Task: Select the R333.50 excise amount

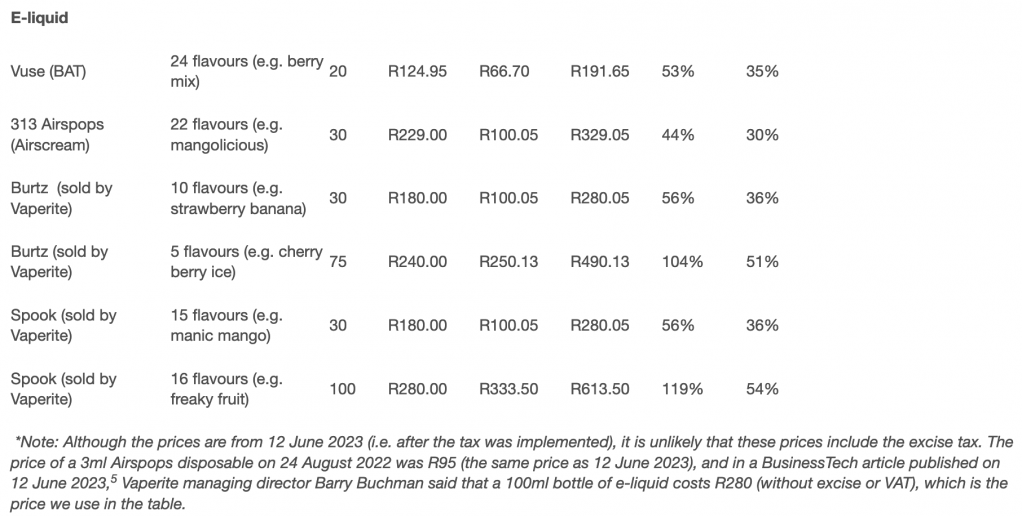Action: coord(509,389)
